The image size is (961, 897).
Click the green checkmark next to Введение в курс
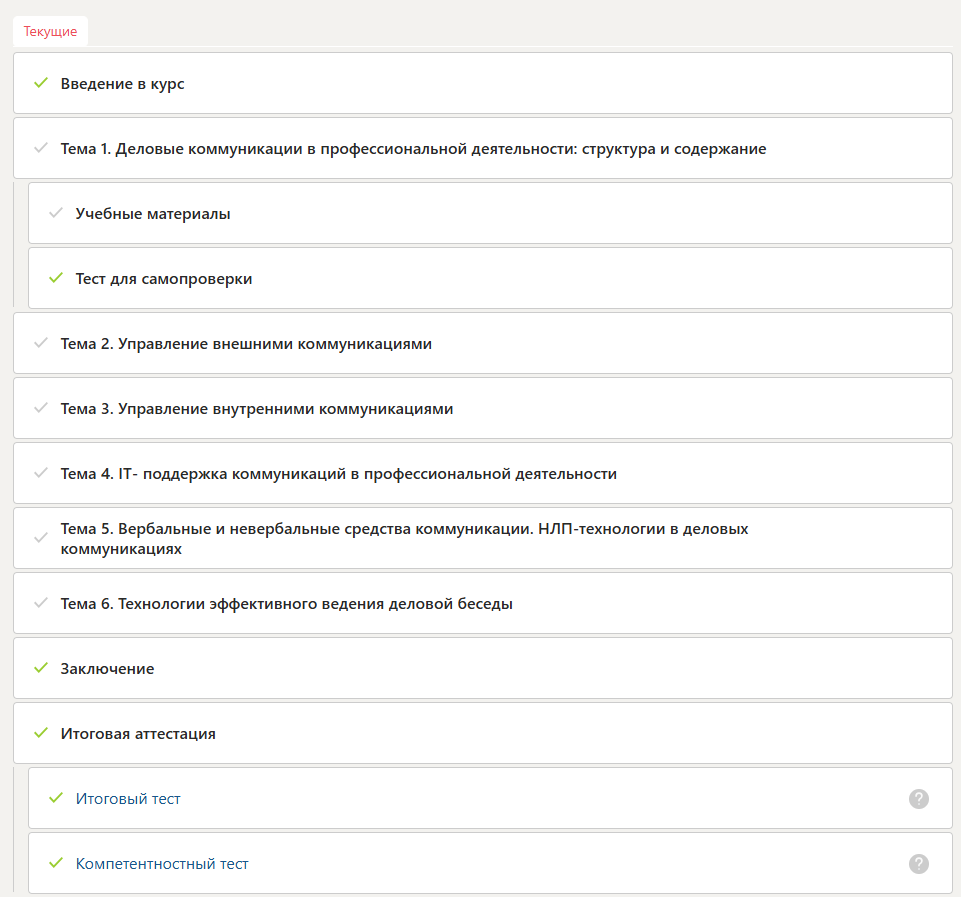[41, 83]
